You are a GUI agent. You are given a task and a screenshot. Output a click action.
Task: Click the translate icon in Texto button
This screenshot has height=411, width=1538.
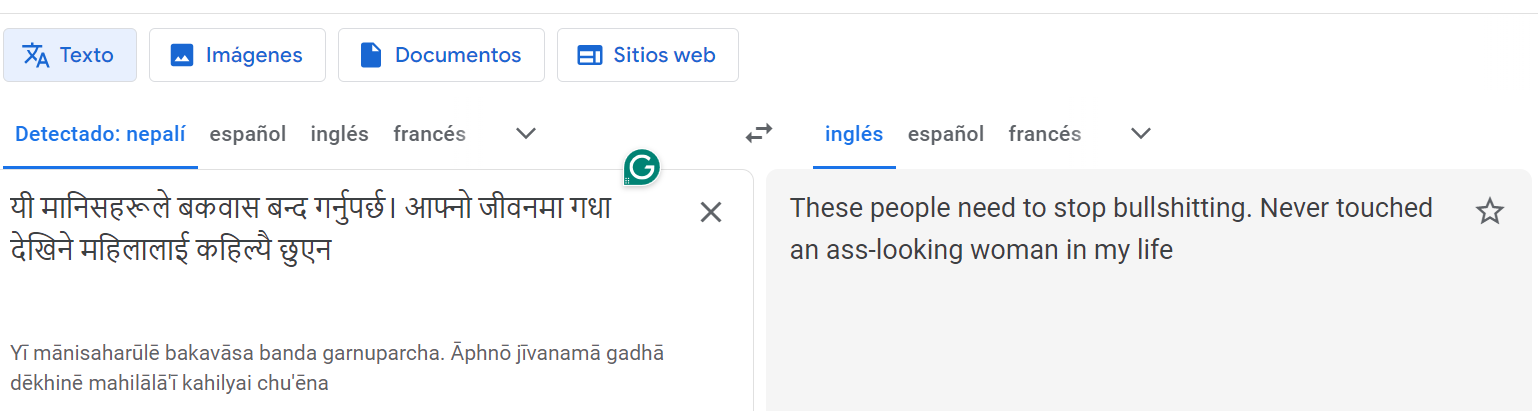pos(36,55)
